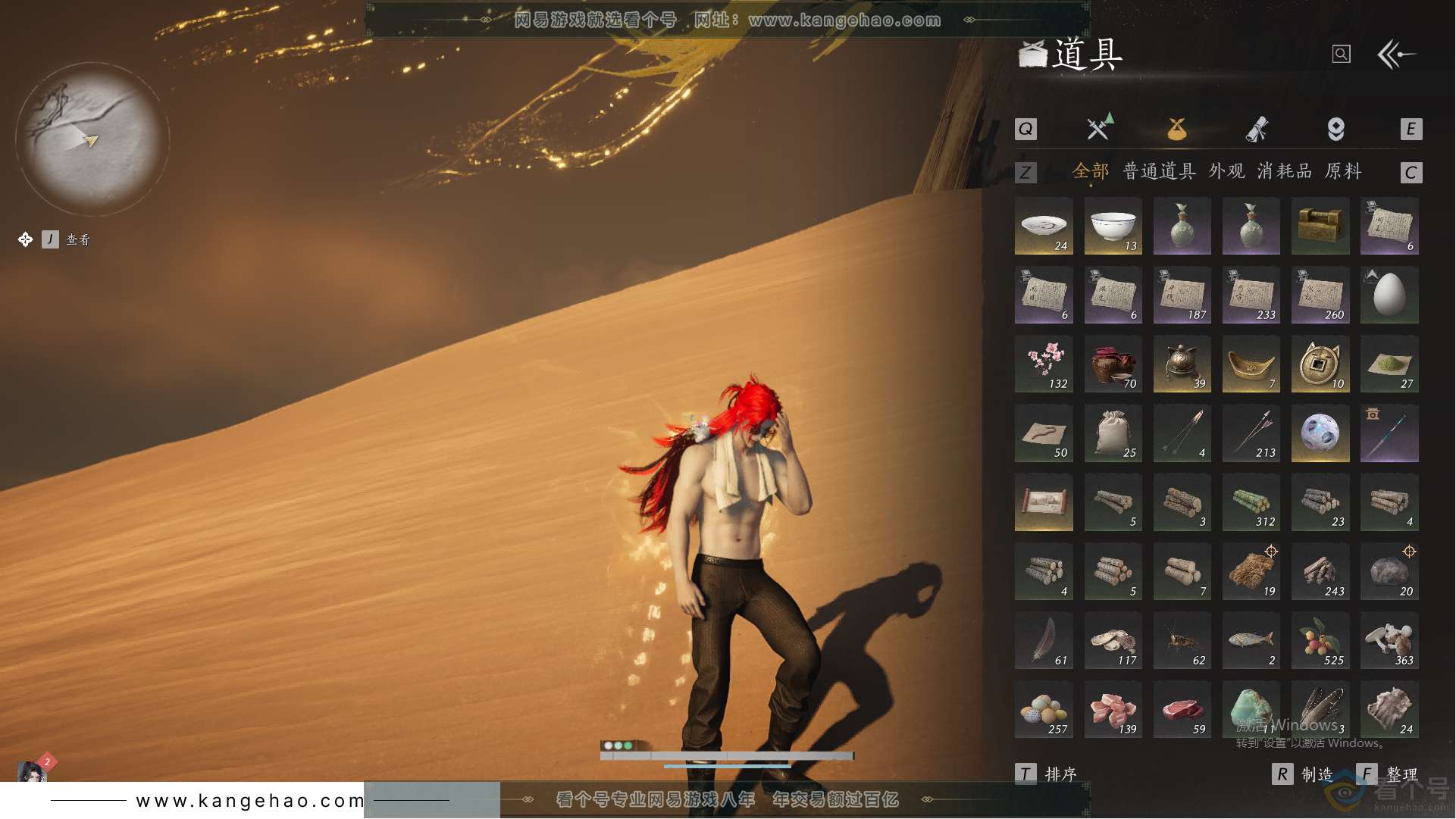Select the plate item with count 24
1456x819 pixels.
tap(1044, 226)
